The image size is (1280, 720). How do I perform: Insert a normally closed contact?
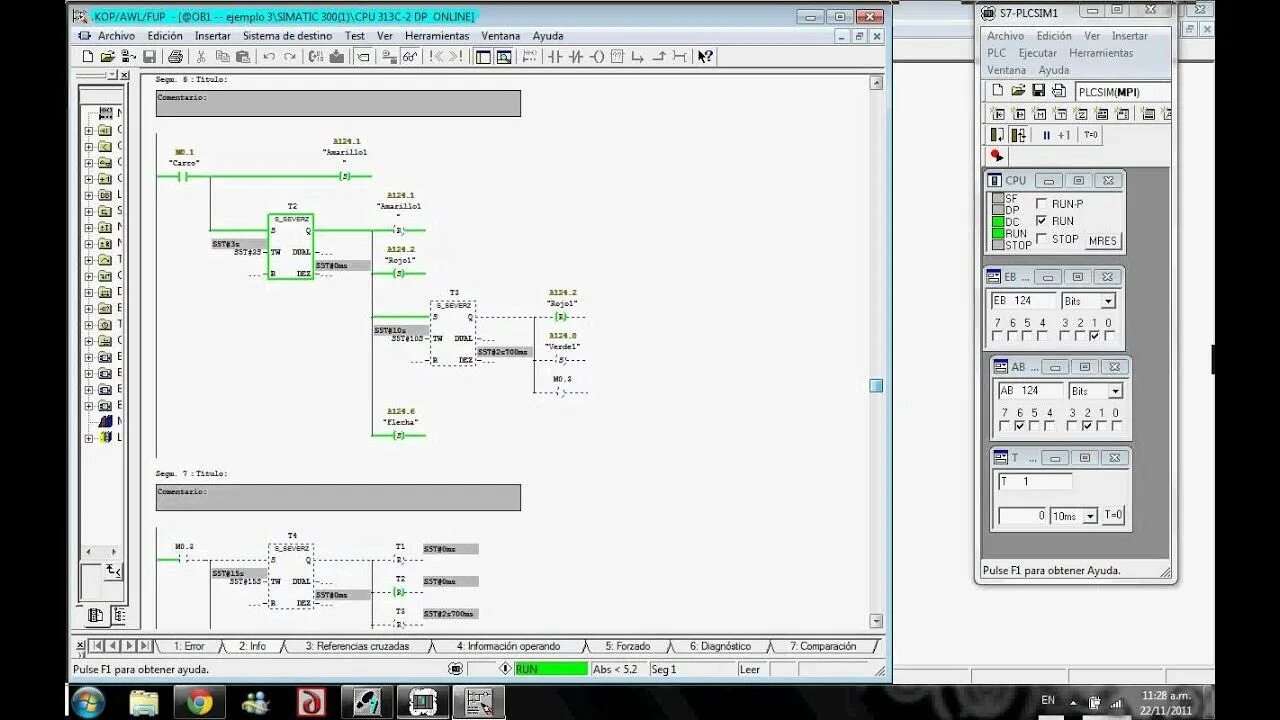pos(576,57)
